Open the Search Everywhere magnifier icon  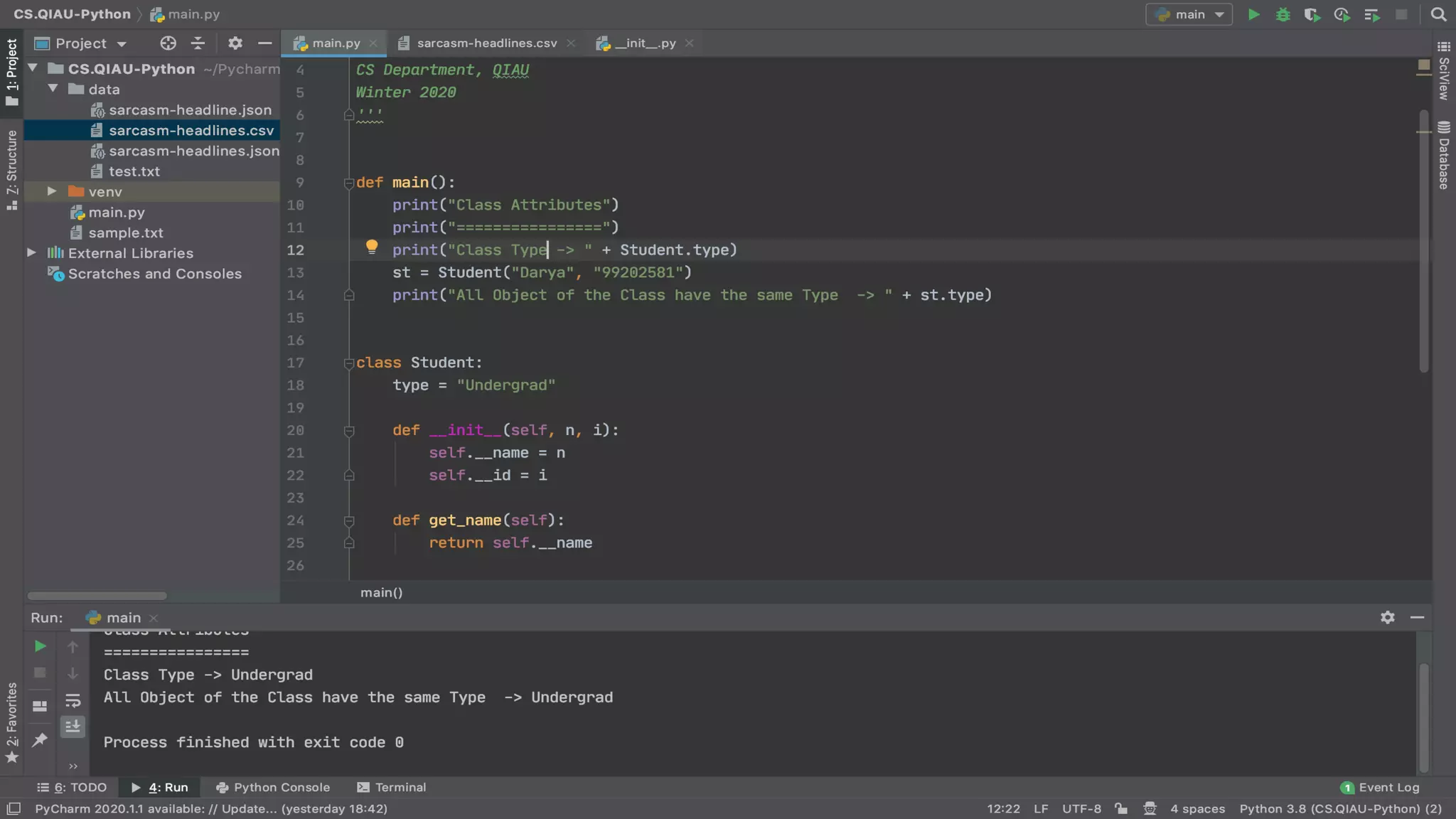tap(1438, 14)
